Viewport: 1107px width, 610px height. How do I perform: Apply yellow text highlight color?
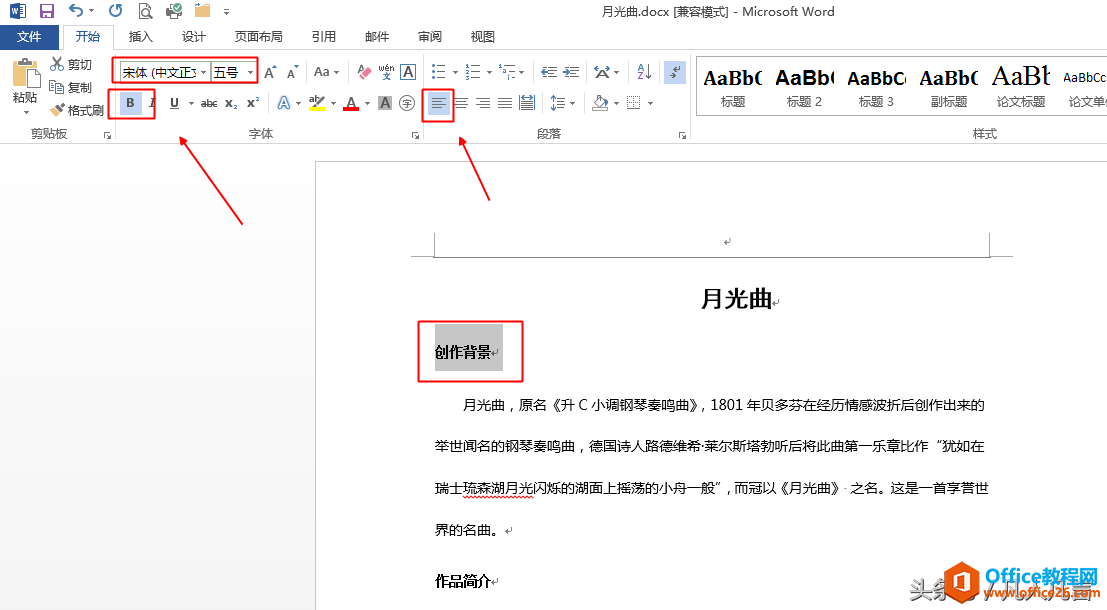coord(317,103)
